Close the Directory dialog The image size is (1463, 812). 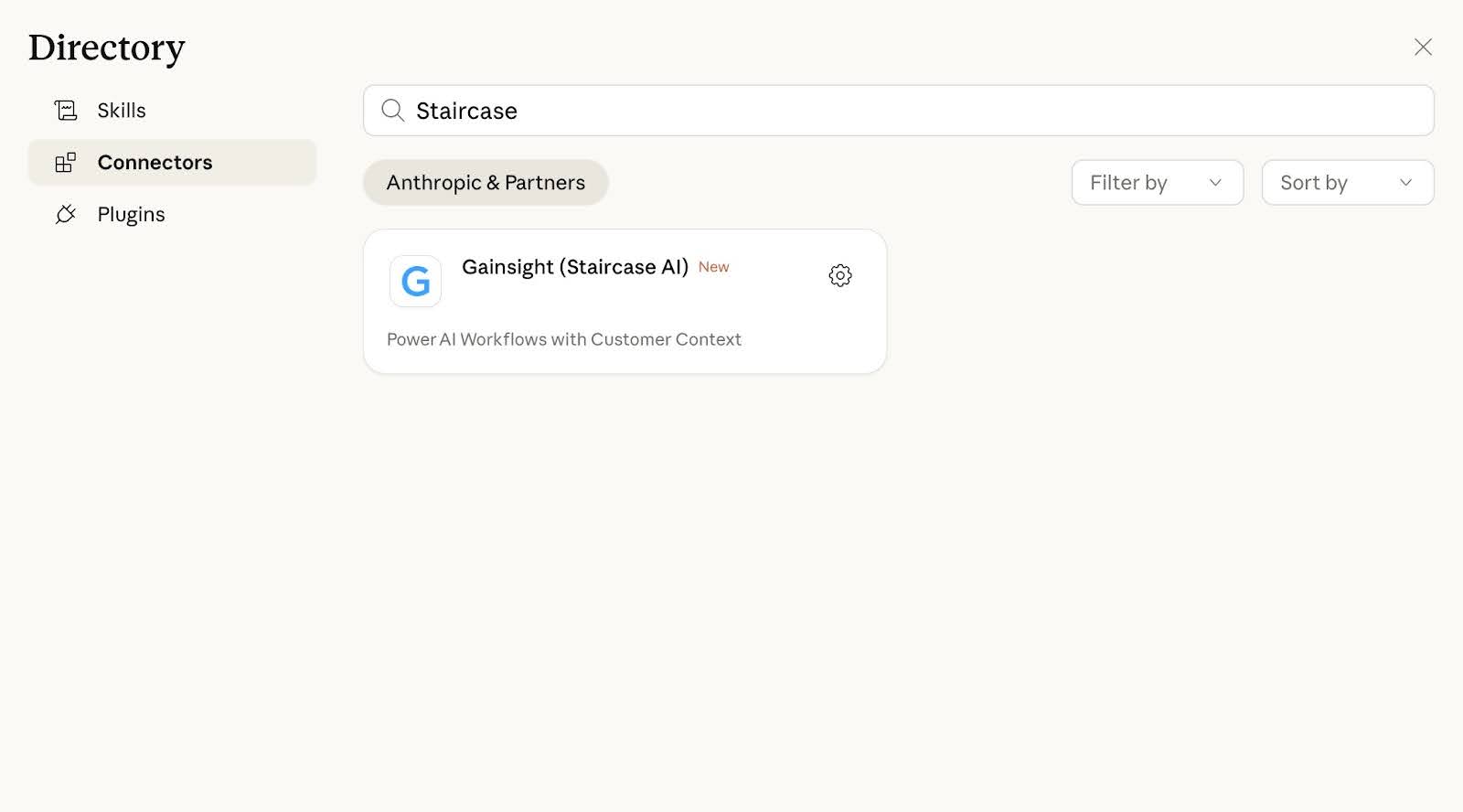1423,47
